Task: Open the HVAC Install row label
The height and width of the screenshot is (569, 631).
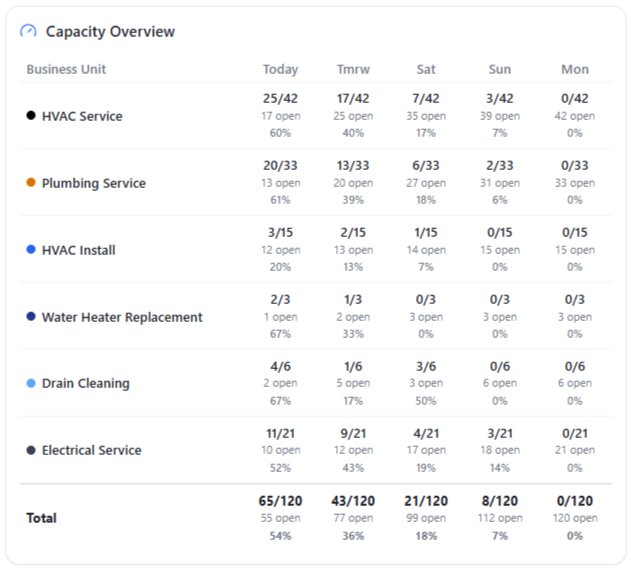Action: (78, 250)
